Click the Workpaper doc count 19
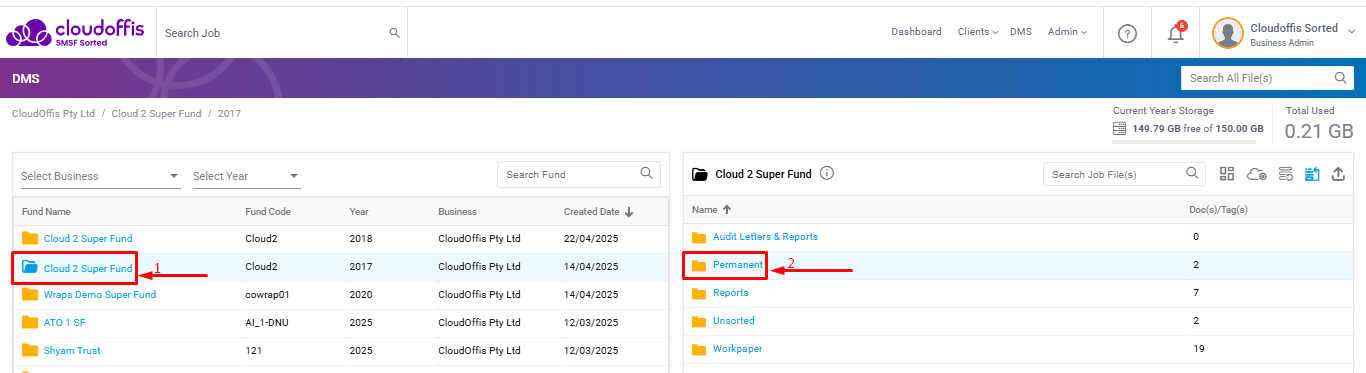The width and height of the screenshot is (1366, 373). pyautogui.click(x=1198, y=349)
